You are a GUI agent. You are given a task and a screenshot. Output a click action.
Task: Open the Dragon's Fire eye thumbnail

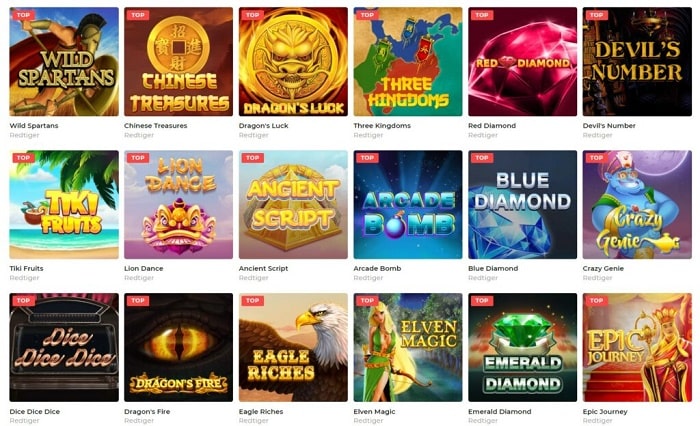click(x=179, y=347)
